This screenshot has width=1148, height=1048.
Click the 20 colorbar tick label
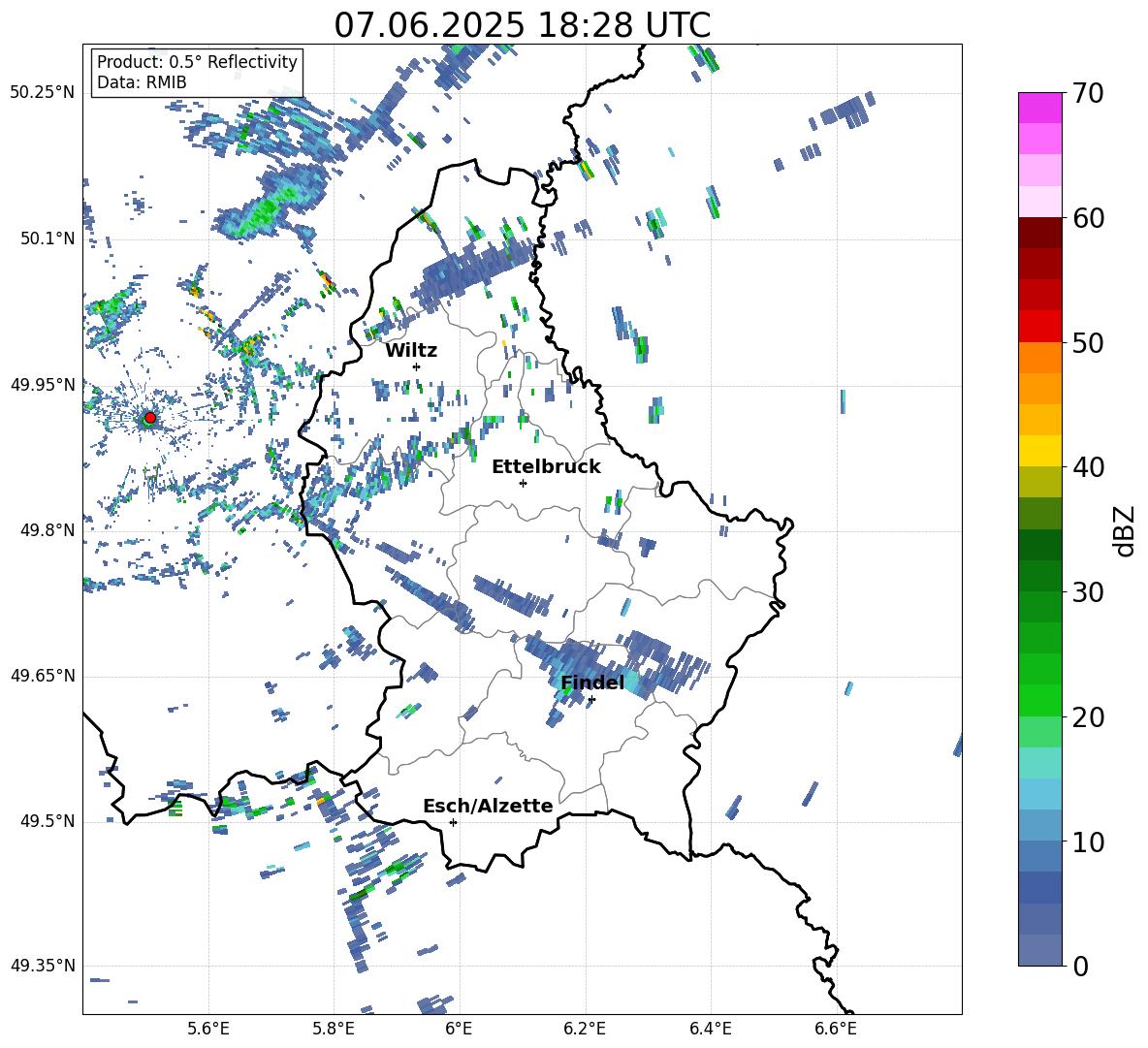[x=1088, y=717]
